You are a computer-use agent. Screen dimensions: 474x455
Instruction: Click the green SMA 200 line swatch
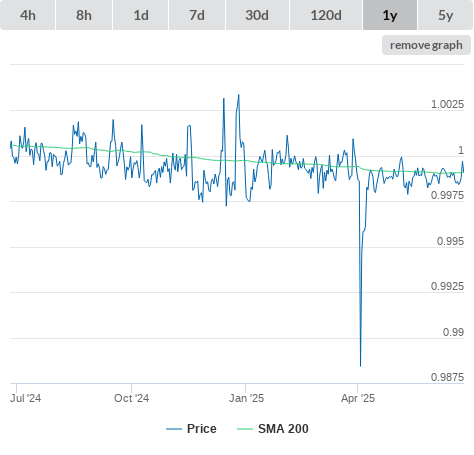click(245, 429)
